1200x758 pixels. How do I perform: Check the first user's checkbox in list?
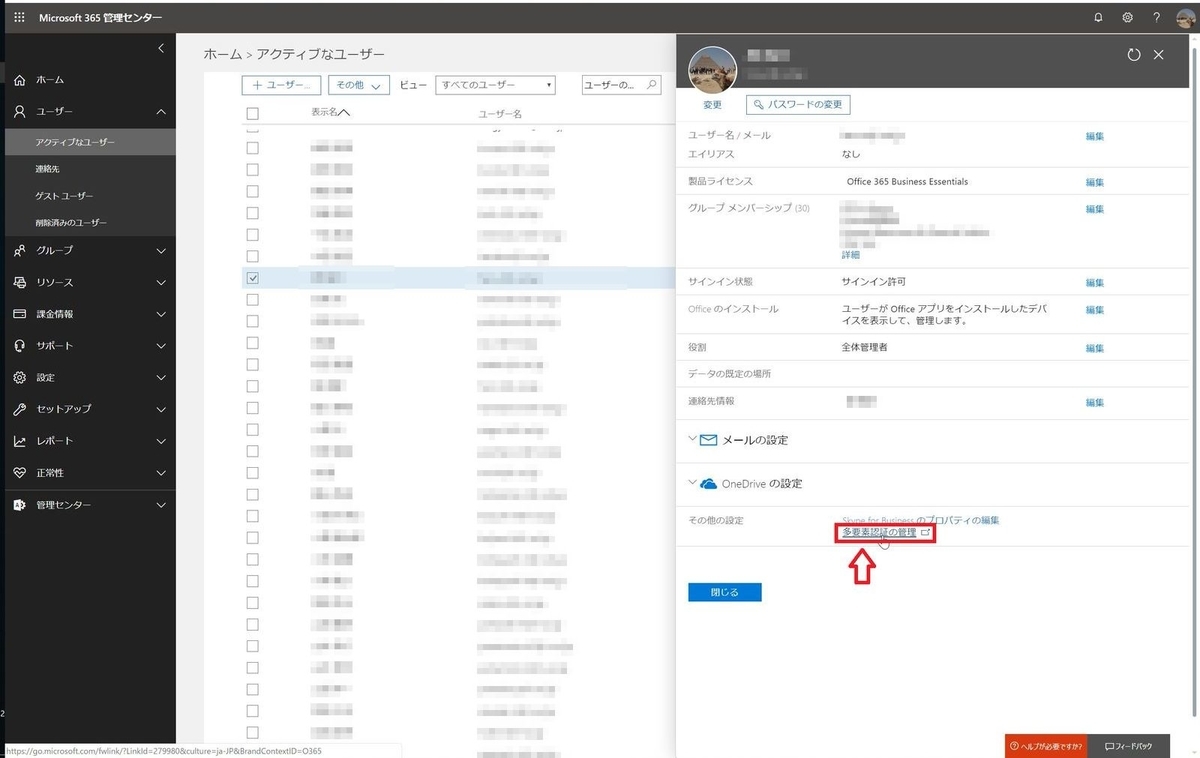click(253, 148)
